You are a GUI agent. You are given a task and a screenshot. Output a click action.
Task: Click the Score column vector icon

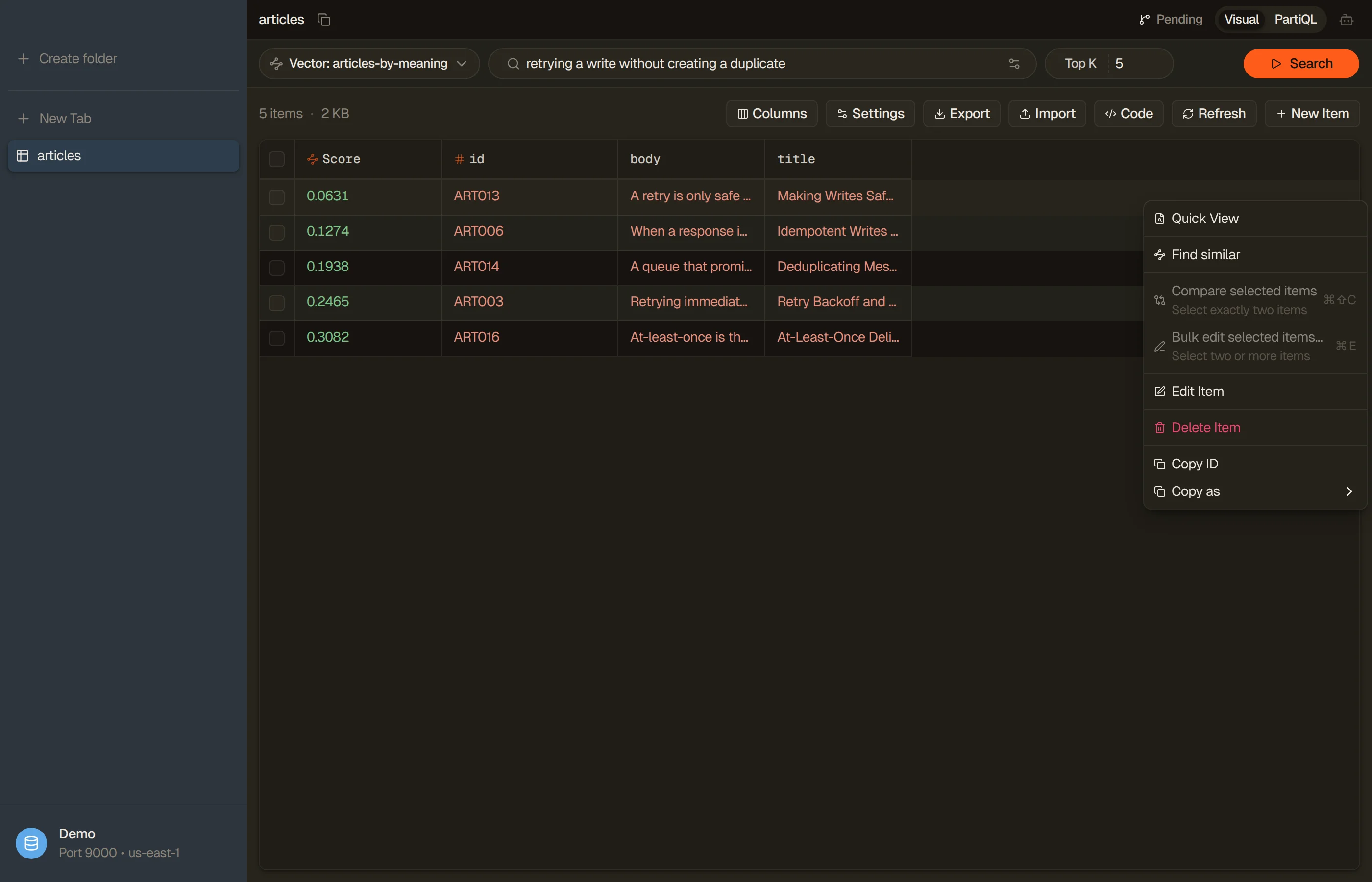(x=313, y=159)
